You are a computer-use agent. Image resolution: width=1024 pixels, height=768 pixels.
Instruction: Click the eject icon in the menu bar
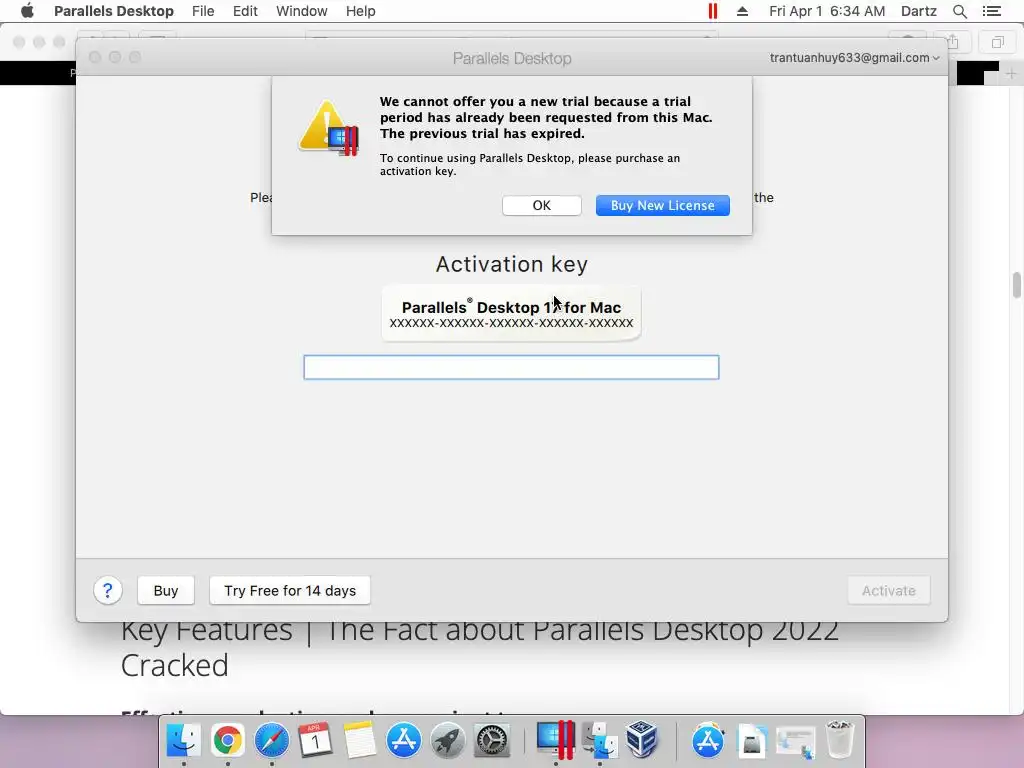tap(743, 11)
